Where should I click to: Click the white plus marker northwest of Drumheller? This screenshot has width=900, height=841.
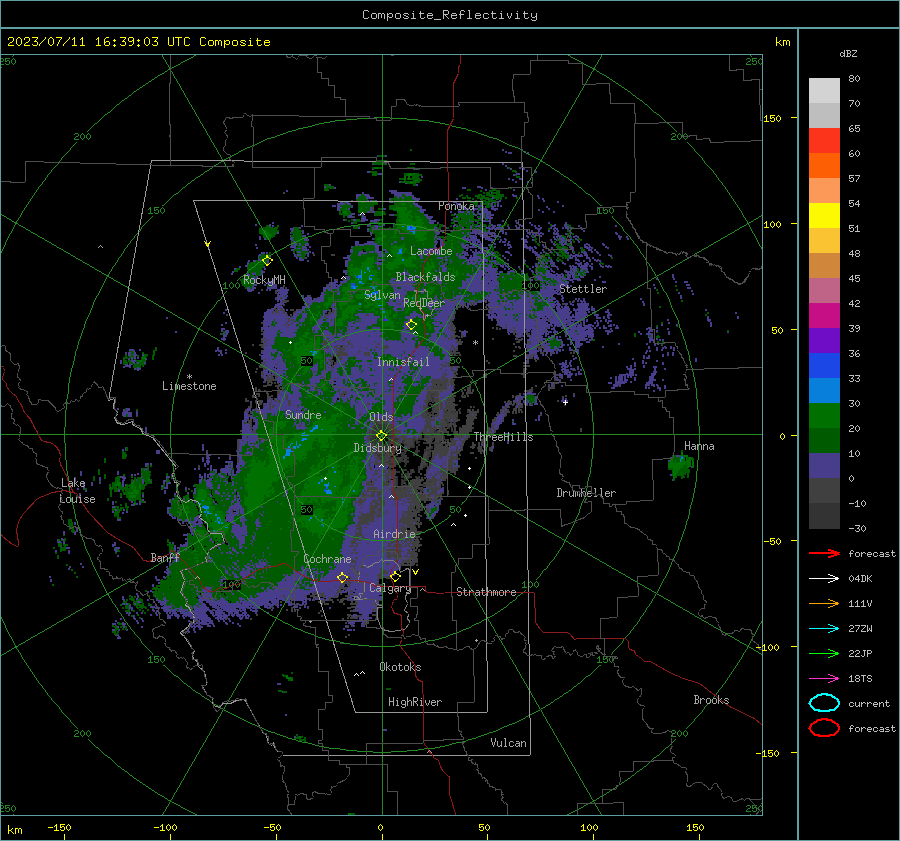(565, 402)
